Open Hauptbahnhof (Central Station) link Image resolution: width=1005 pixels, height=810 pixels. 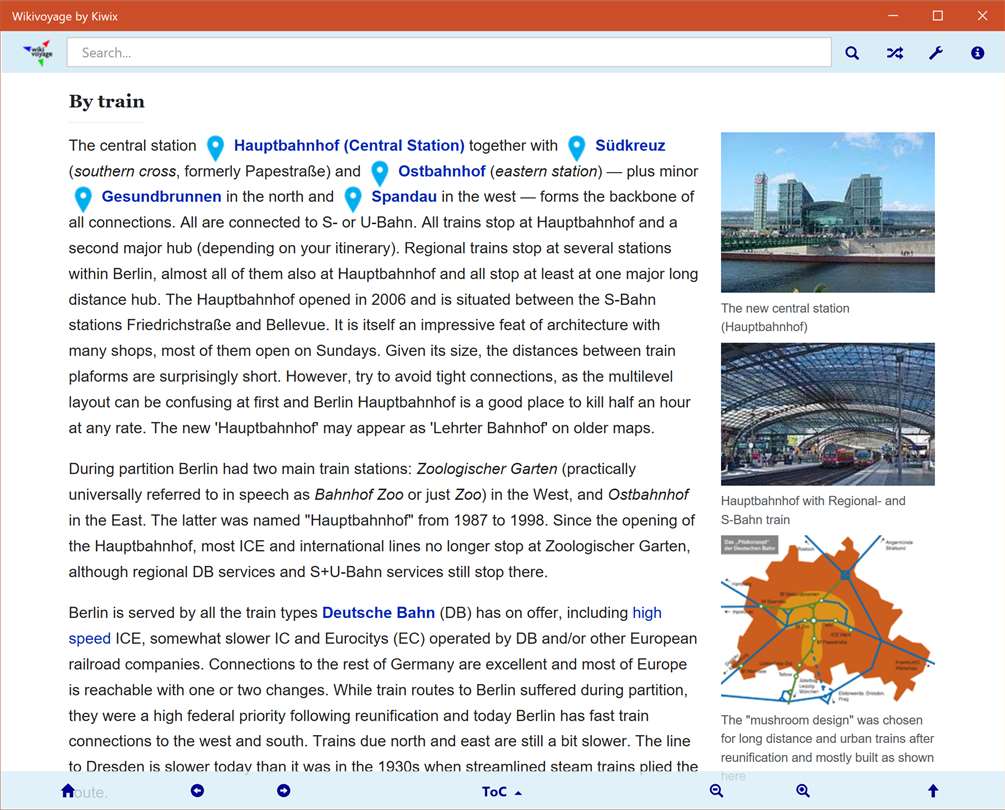(349, 145)
